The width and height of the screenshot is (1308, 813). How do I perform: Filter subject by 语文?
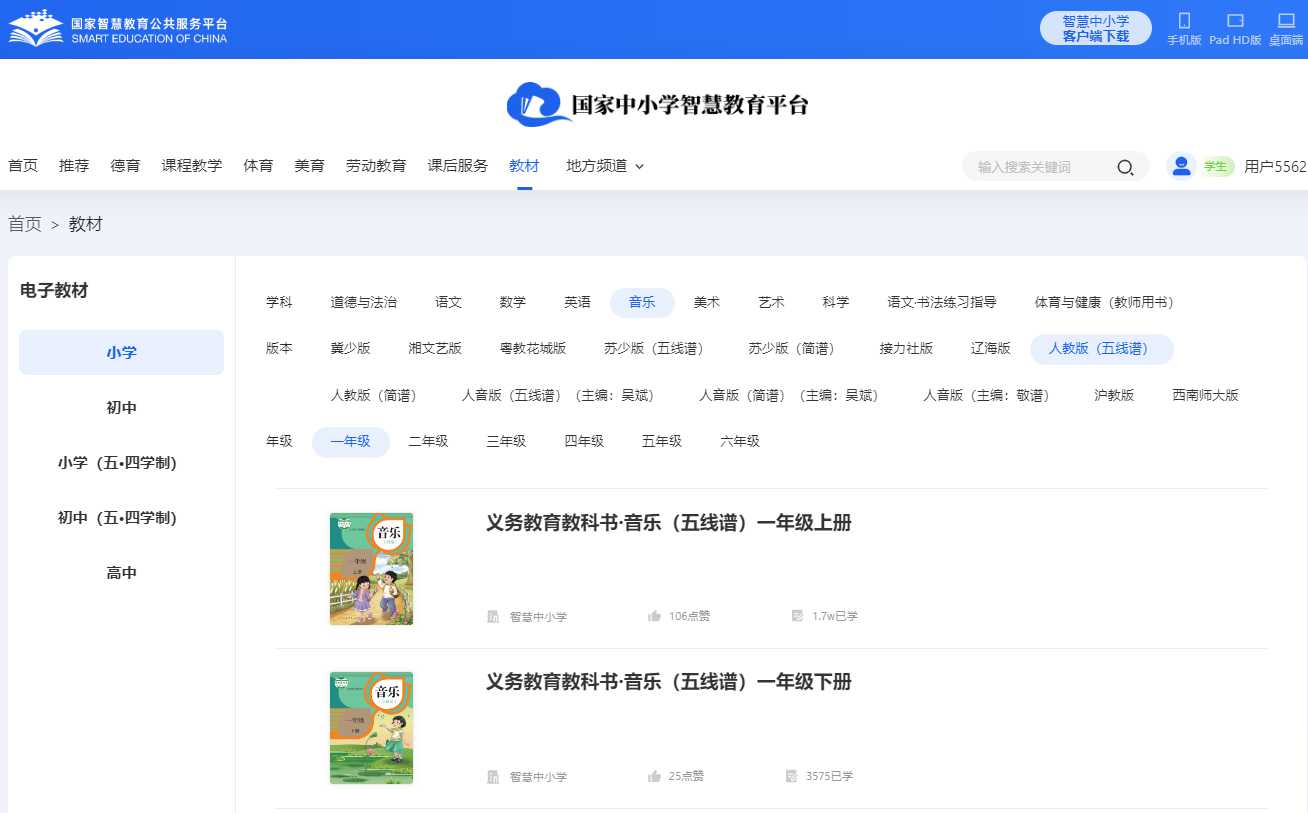click(x=448, y=302)
